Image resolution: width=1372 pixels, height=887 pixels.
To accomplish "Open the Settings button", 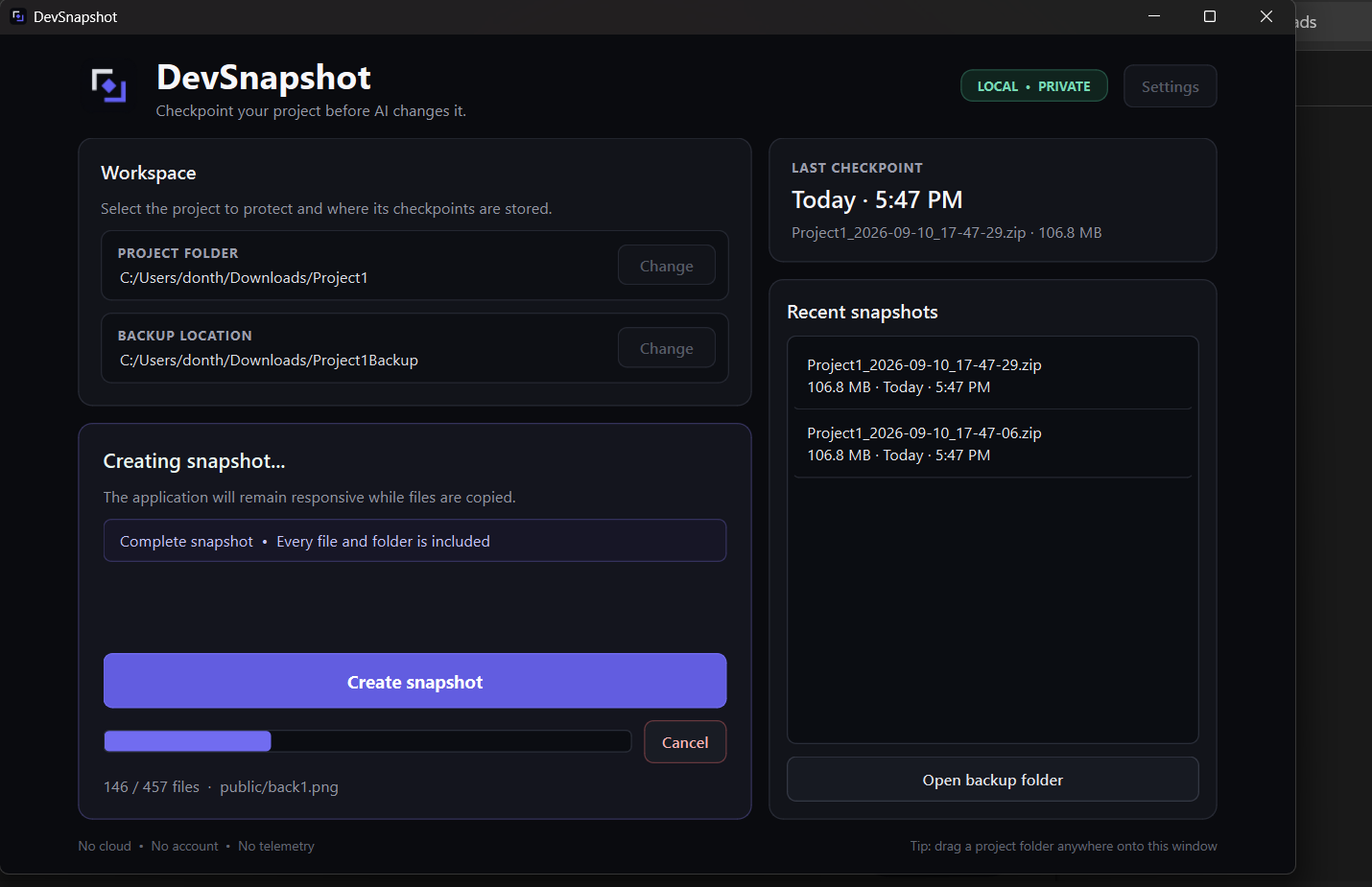I will 1170,86.
